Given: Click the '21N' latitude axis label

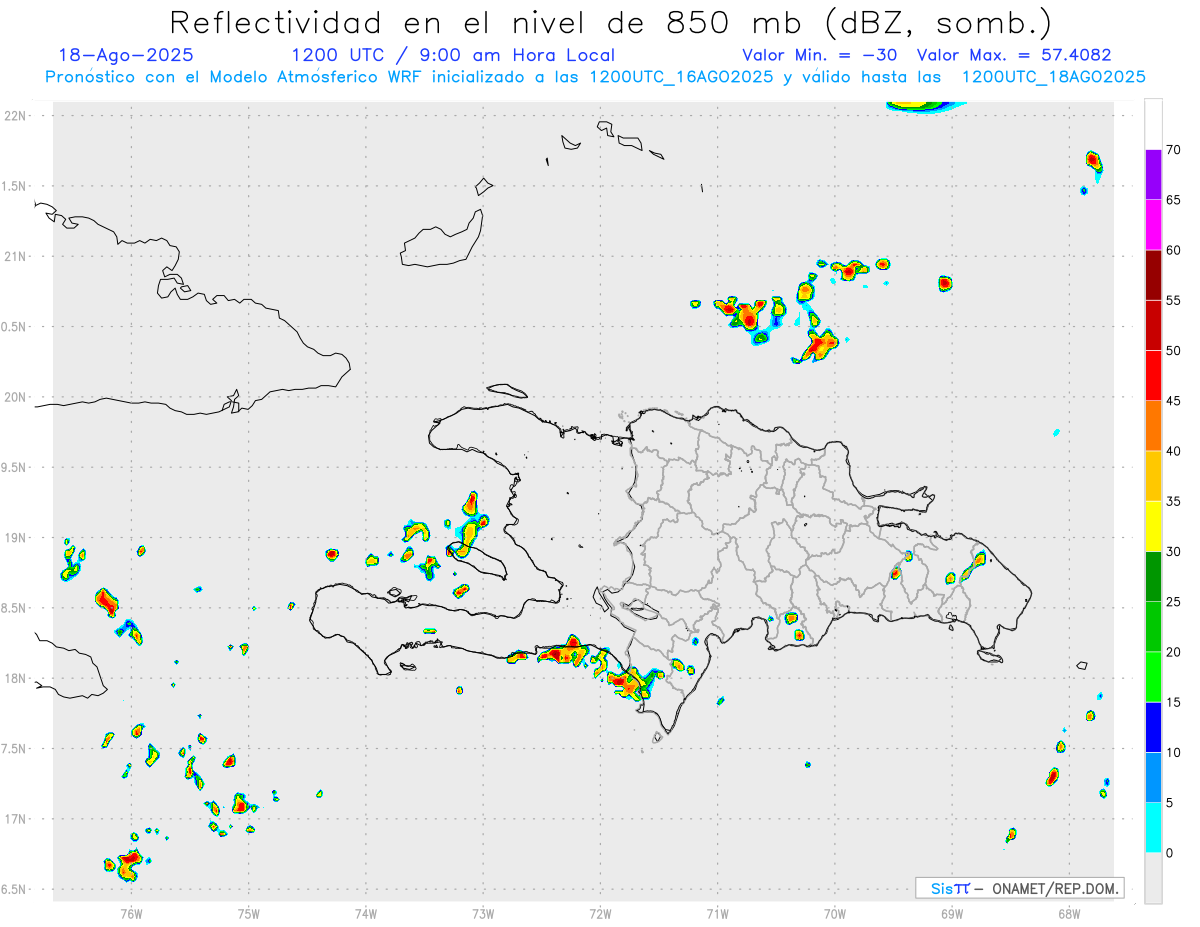Looking at the screenshot, I should click(15, 257).
